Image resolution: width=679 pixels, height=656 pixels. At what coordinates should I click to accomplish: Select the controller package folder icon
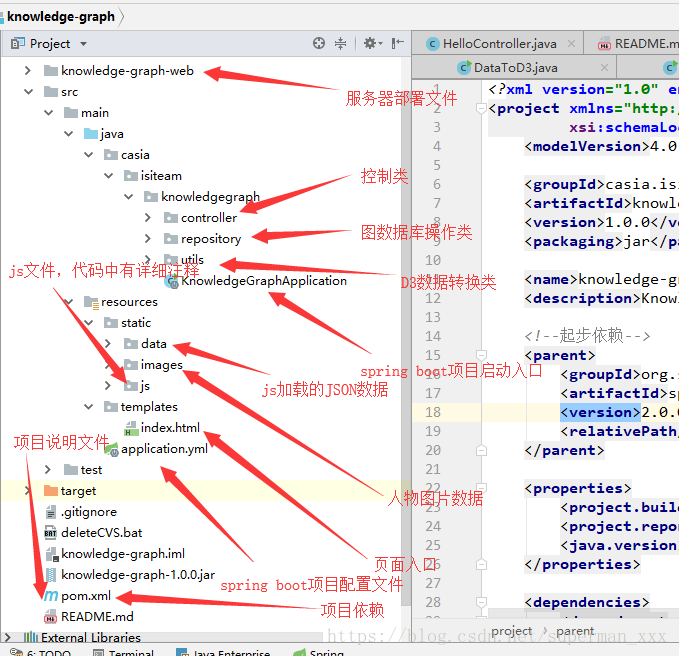(171, 217)
